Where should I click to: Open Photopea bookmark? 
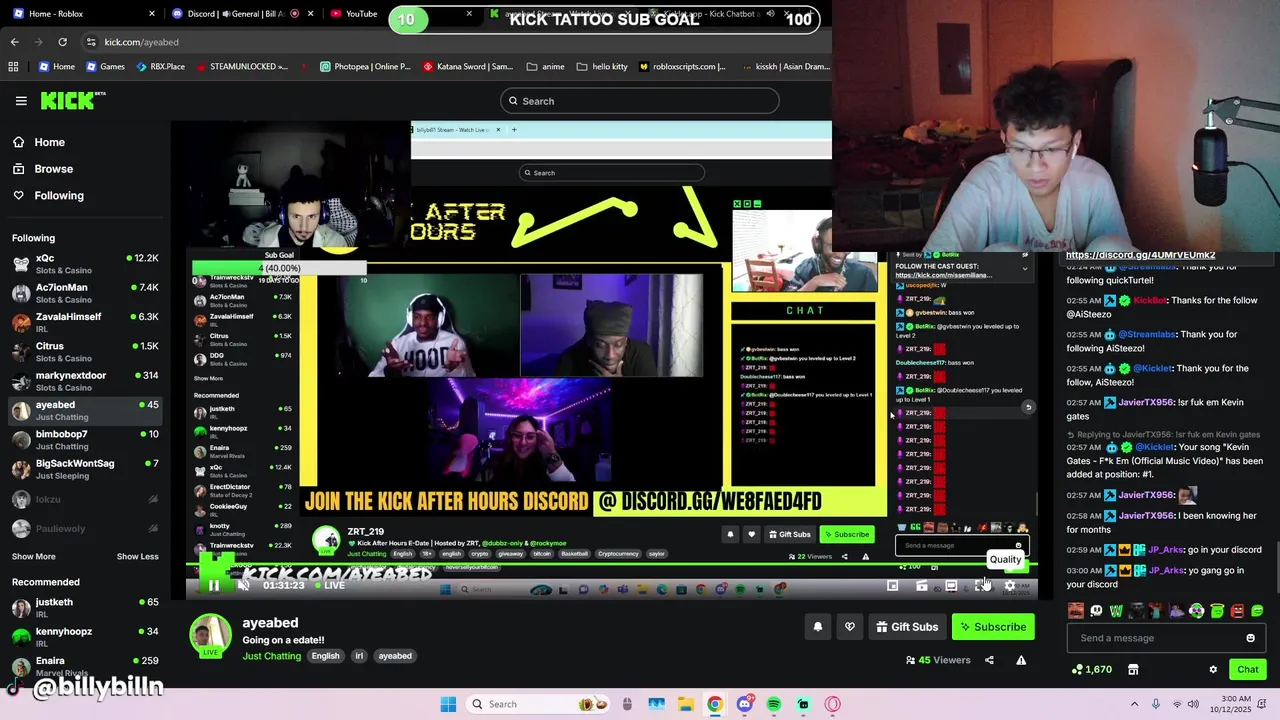[x=365, y=67]
